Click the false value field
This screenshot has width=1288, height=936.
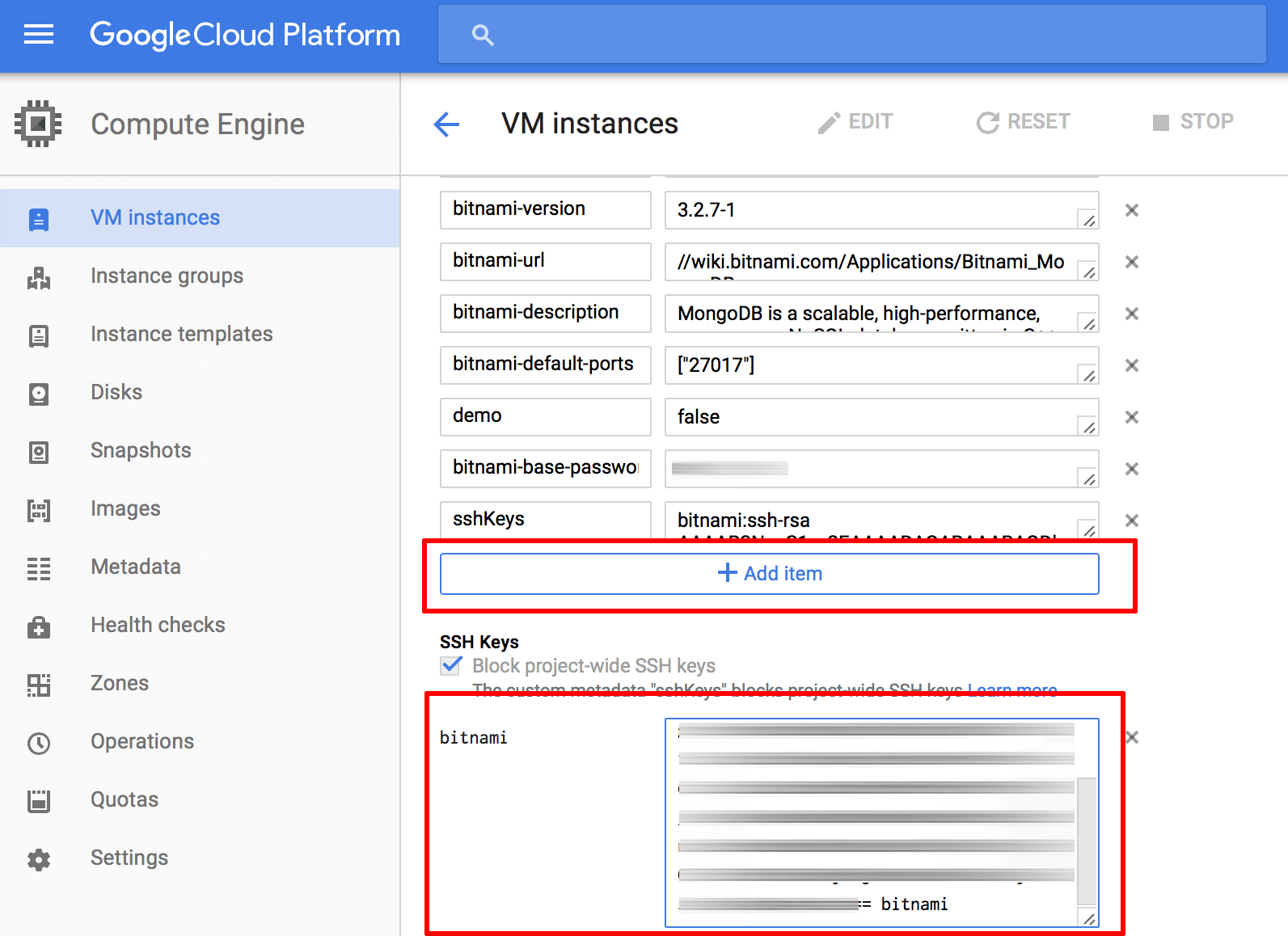click(x=882, y=417)
